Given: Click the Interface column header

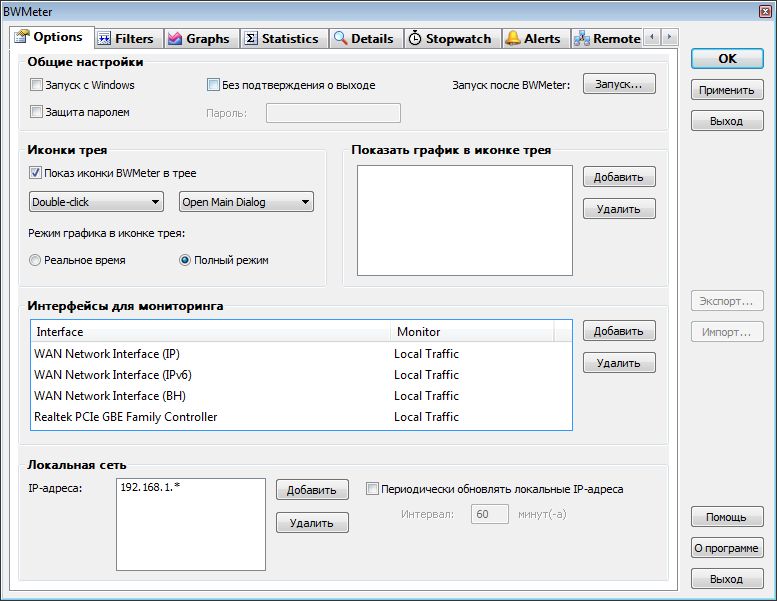Looking at the screenshot, I should point(211,331).
